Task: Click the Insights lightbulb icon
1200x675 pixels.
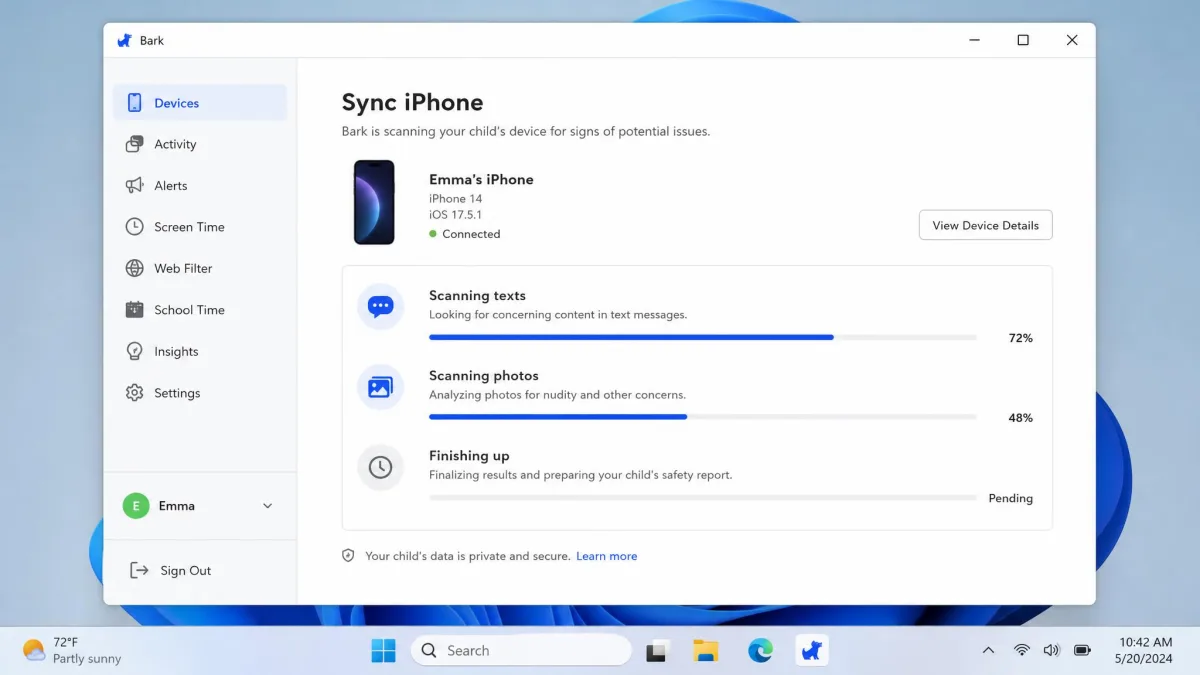Action: [134, 352]
